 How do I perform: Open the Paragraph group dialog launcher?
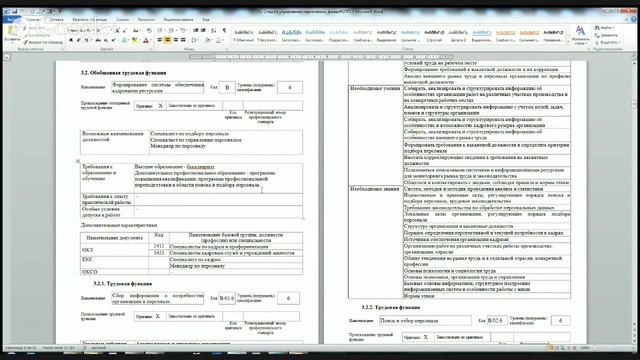(227, 49)
